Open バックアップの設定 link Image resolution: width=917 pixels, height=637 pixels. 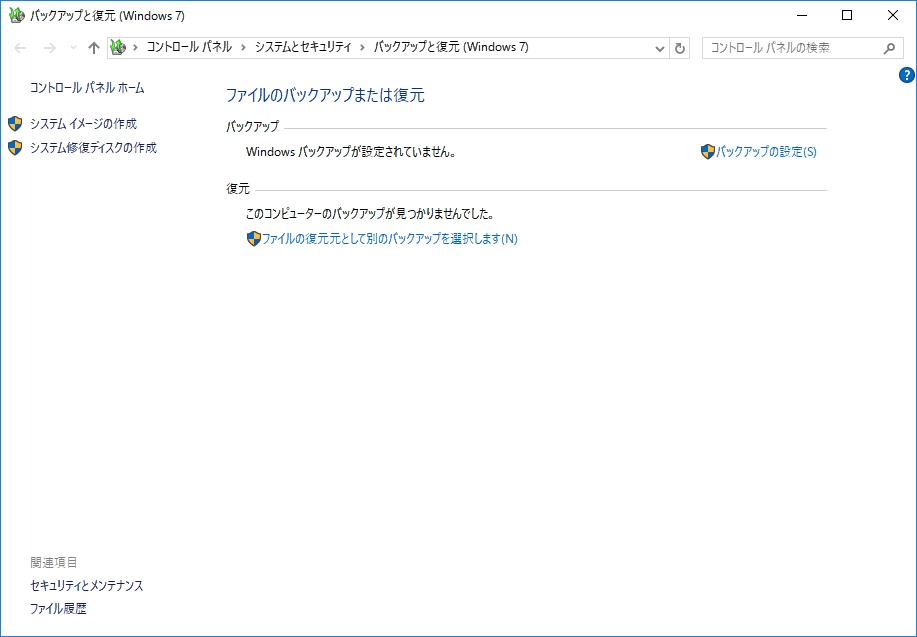pyautogui.click(x=767, y=150)
